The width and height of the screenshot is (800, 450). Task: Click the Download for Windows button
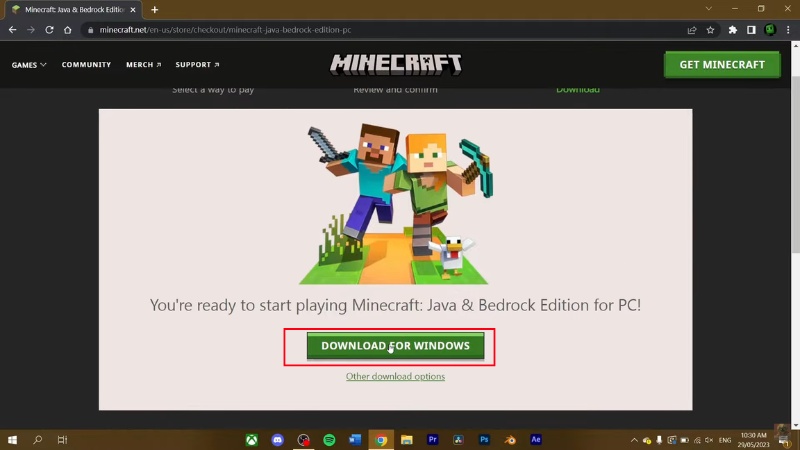point(395,346)
